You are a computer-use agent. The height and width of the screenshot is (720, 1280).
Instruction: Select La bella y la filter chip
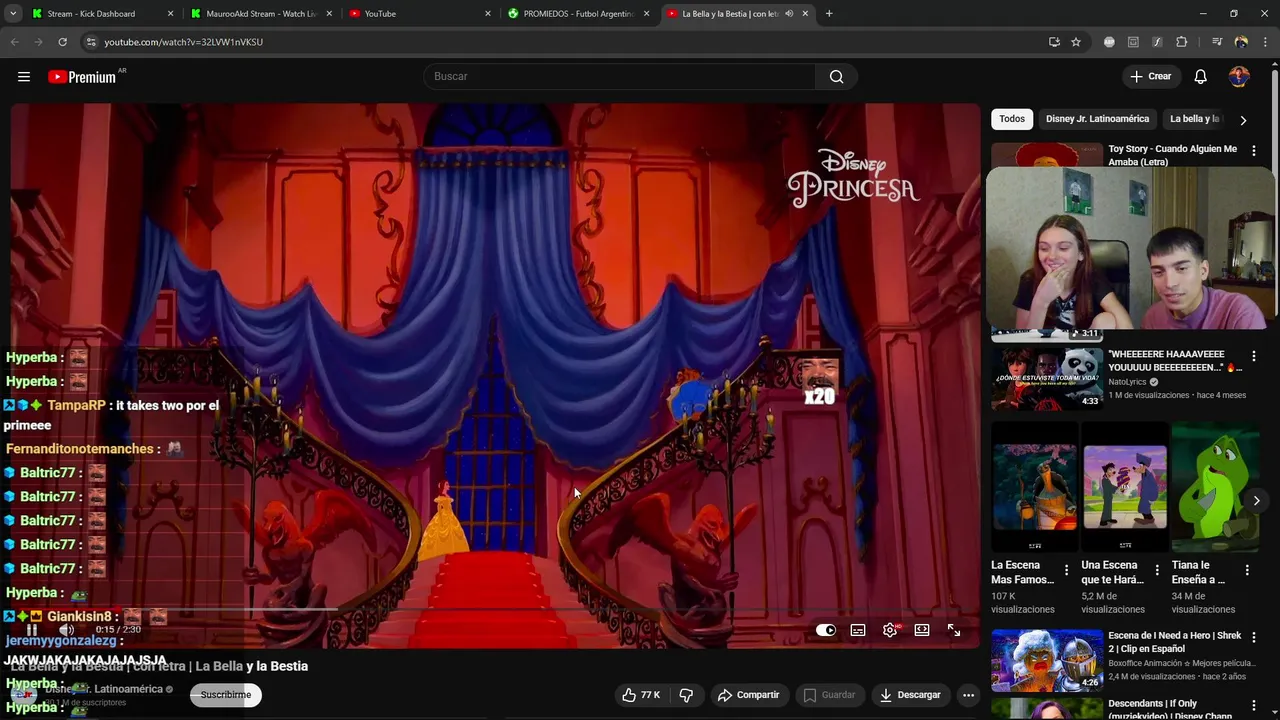point(1194,119)
